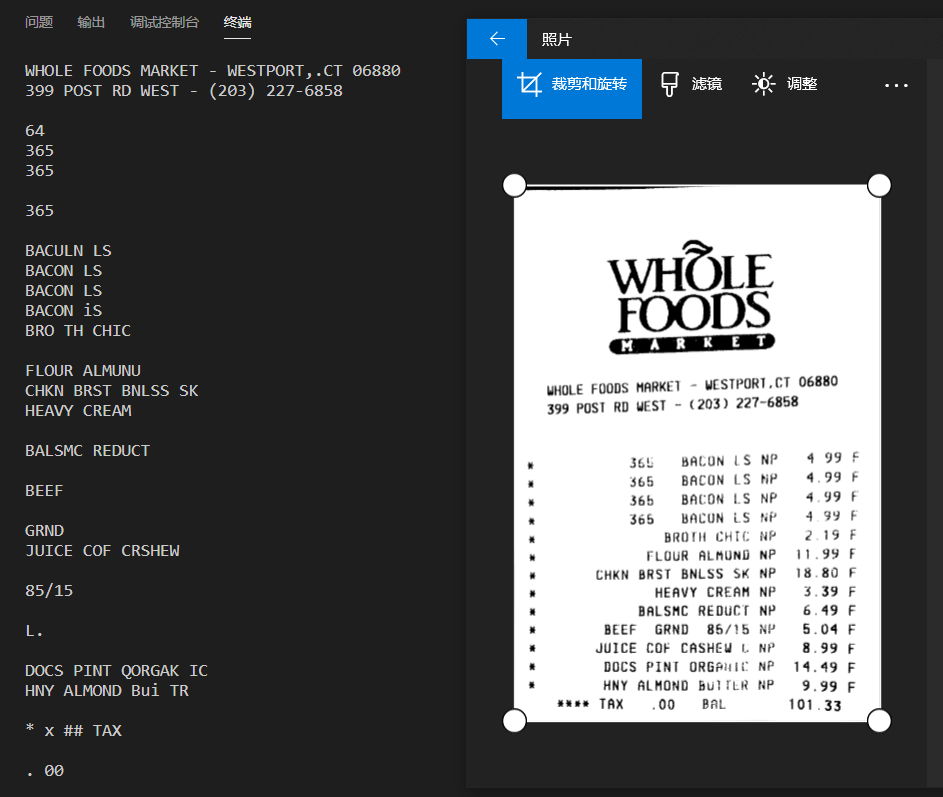The height and width of the screenshot is (797, 943).
Task: Click receipt row 'FLOUR ALMOND NP 11.99'
Action: 751,555
